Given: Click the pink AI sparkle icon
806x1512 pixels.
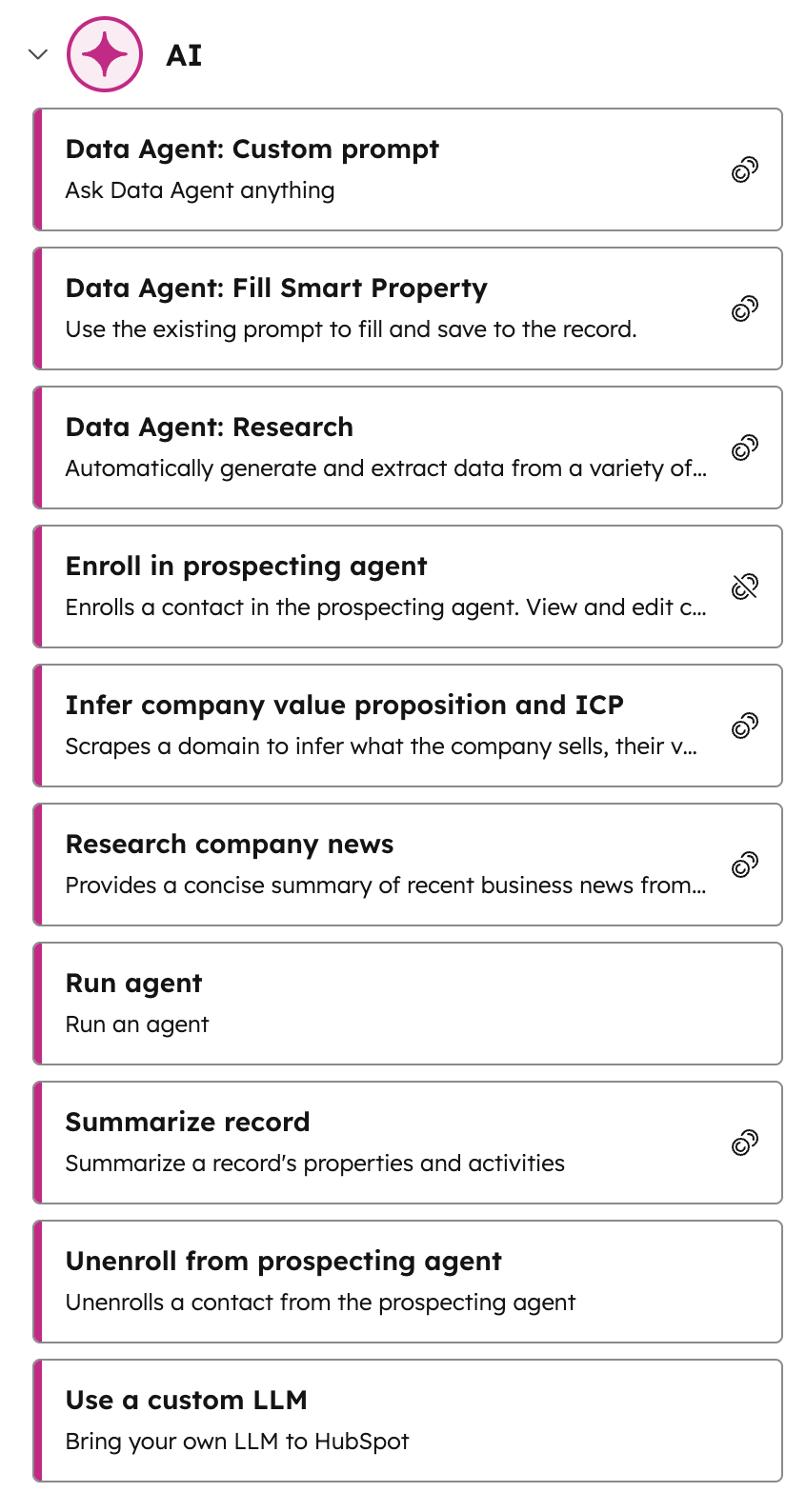Looking at the screenshot, I should tap(105, 54).
